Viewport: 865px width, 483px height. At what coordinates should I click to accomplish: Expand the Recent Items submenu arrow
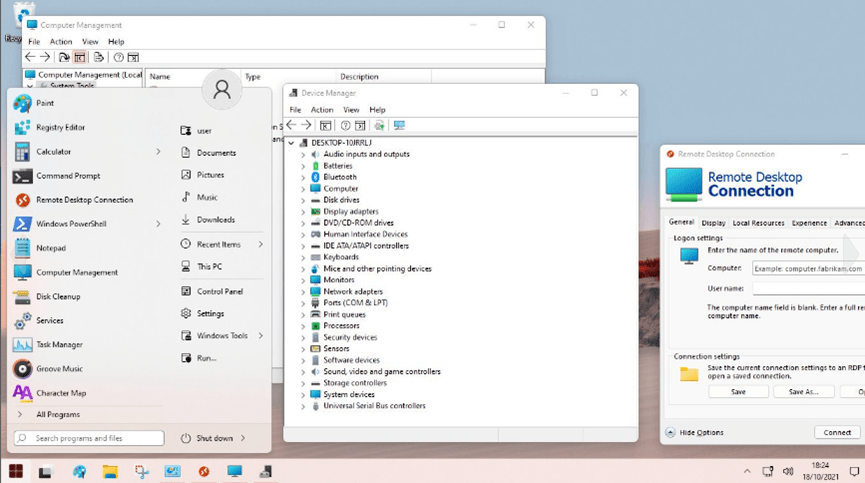point(261,244)
